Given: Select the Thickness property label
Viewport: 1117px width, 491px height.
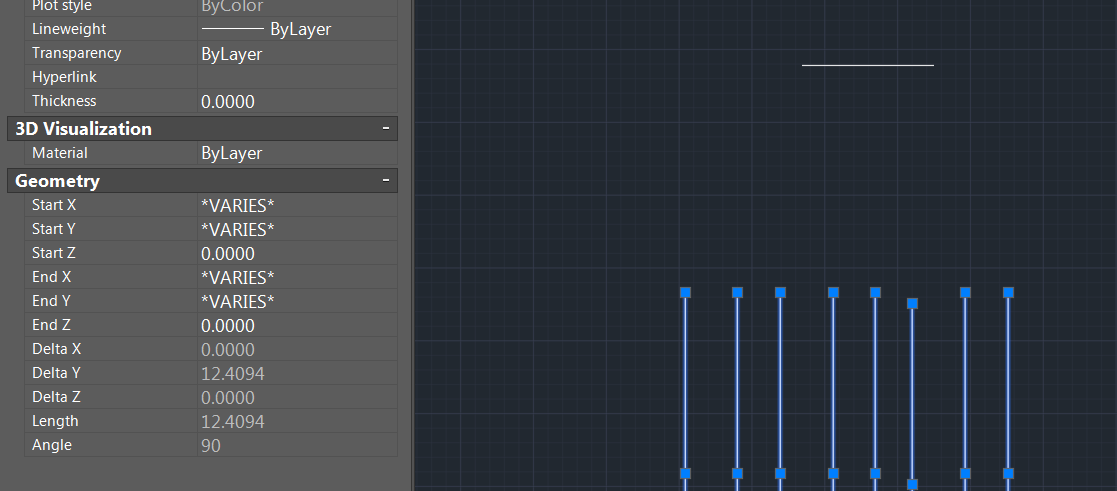Looking at the screenshot, I should [64, 101].
